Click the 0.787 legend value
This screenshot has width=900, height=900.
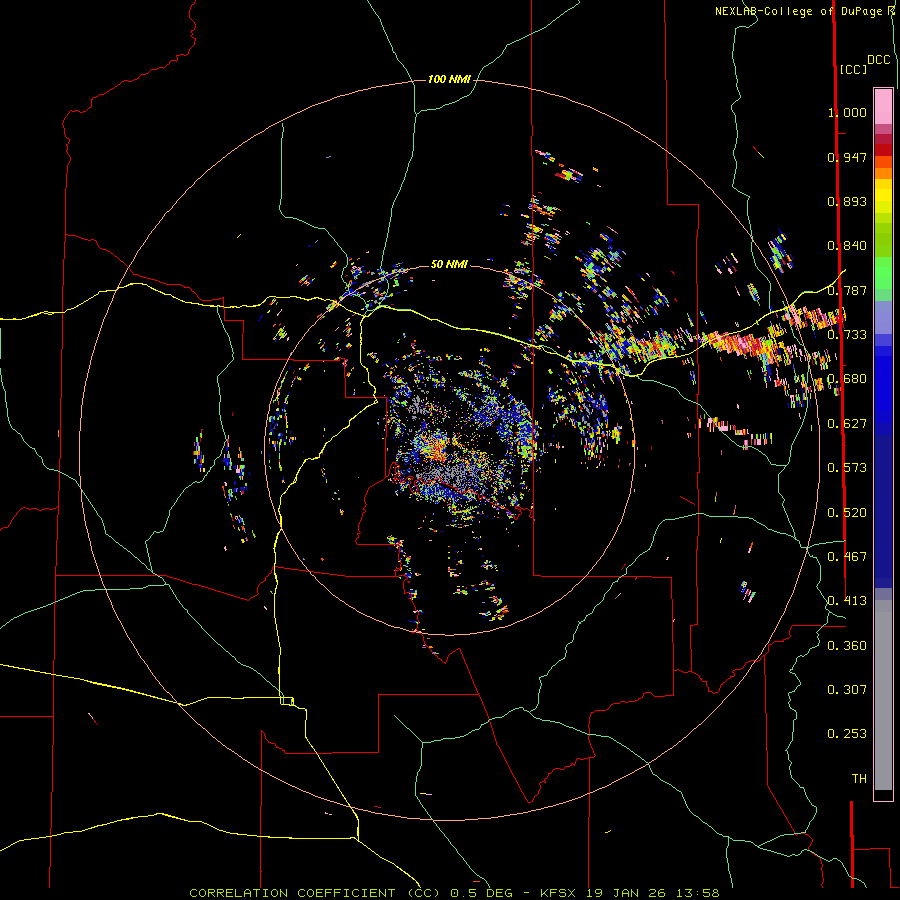coord(847,290)
